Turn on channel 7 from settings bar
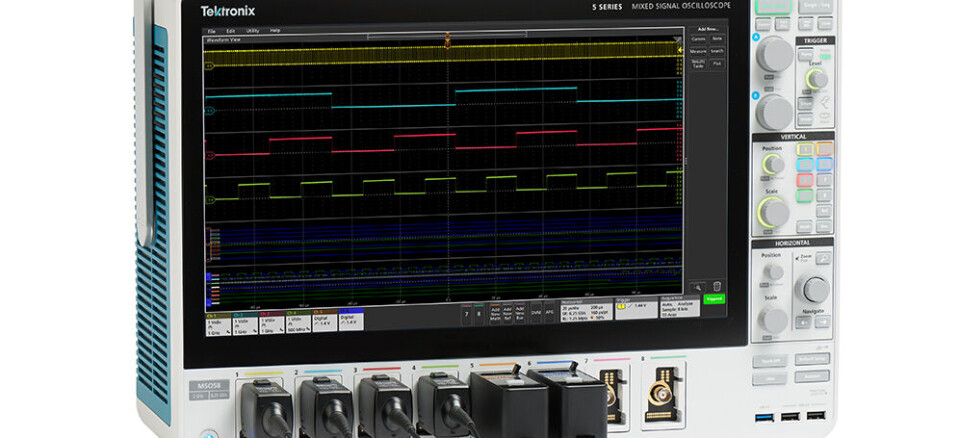The width and height of the screenshot is (960, 438). (467, 314)
